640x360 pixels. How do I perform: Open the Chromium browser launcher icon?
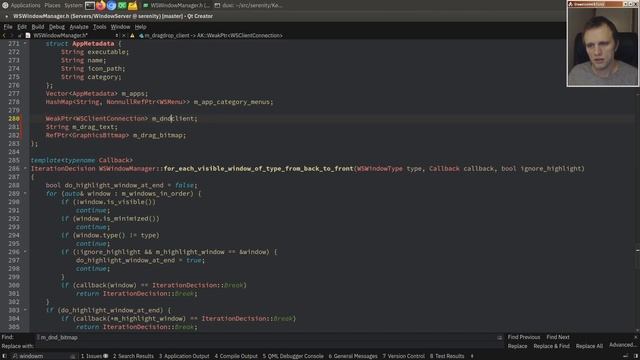click(111, 5)
